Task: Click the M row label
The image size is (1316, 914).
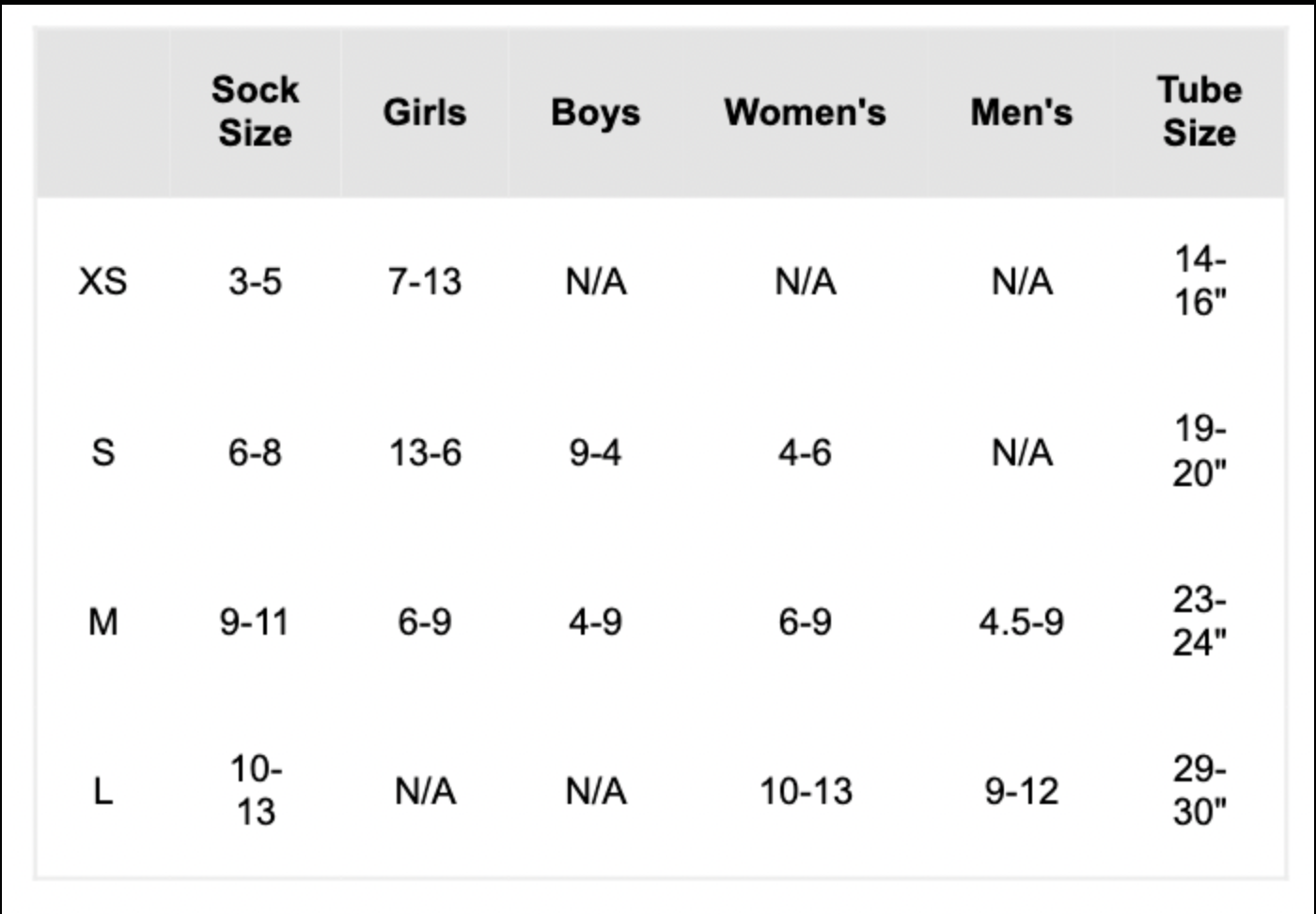Action: tap(102, 622)
